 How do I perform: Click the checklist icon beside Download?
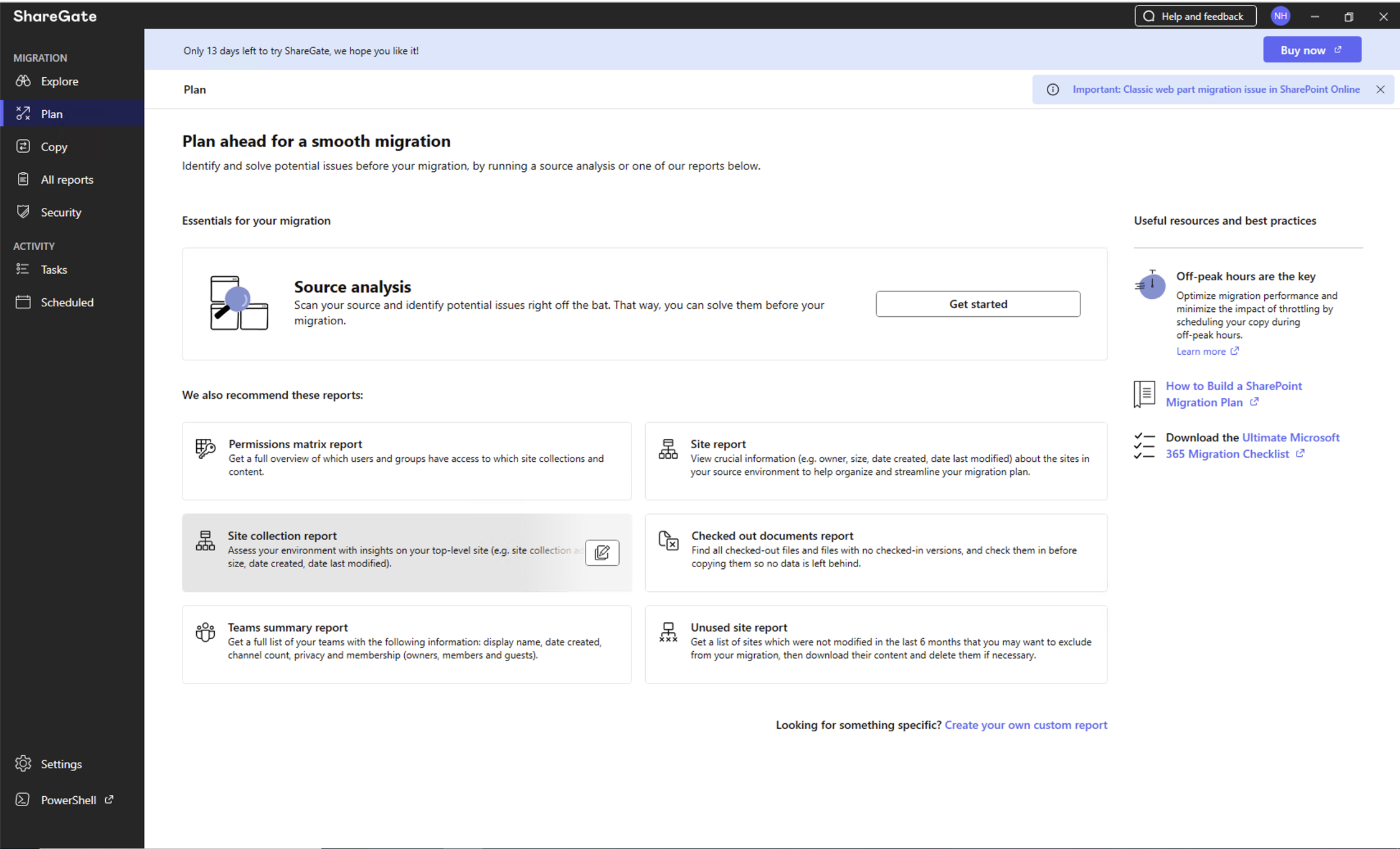tap(1145, 446)
